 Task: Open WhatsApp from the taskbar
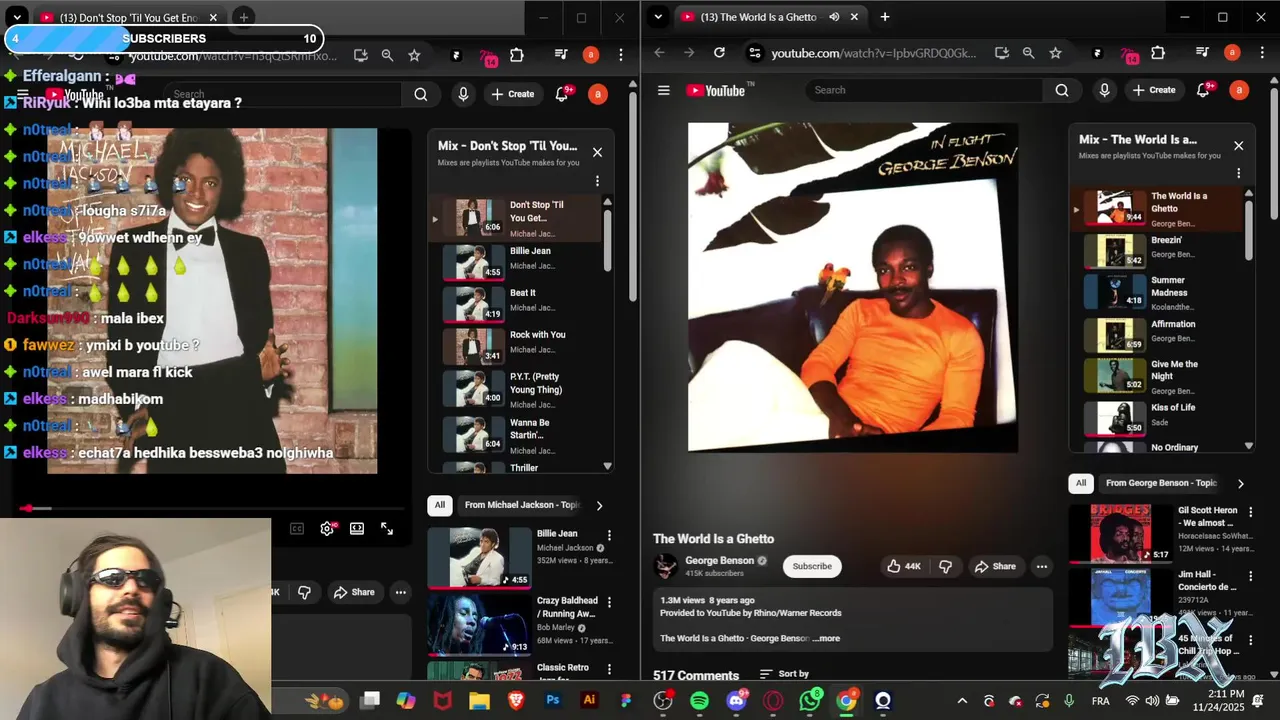(809, 701)
